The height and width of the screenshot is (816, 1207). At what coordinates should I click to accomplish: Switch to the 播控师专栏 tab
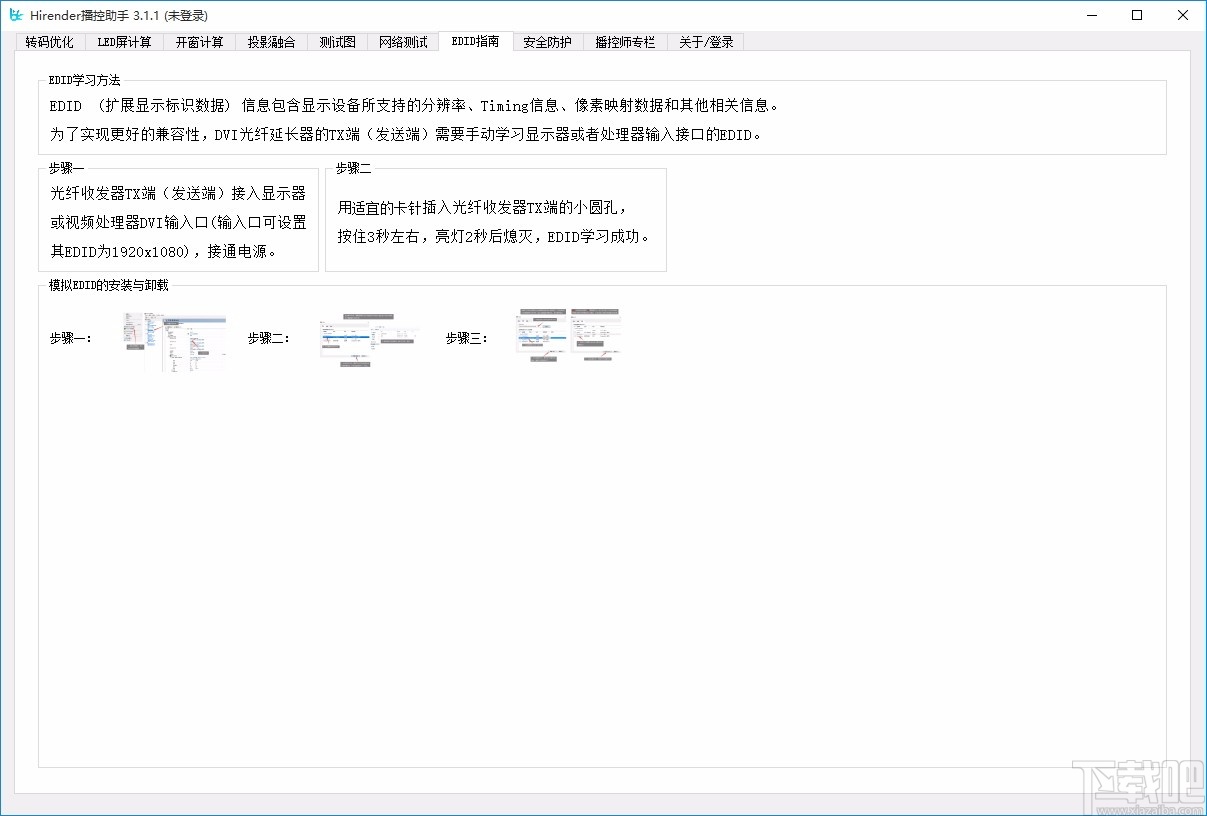tap(624, 41)
